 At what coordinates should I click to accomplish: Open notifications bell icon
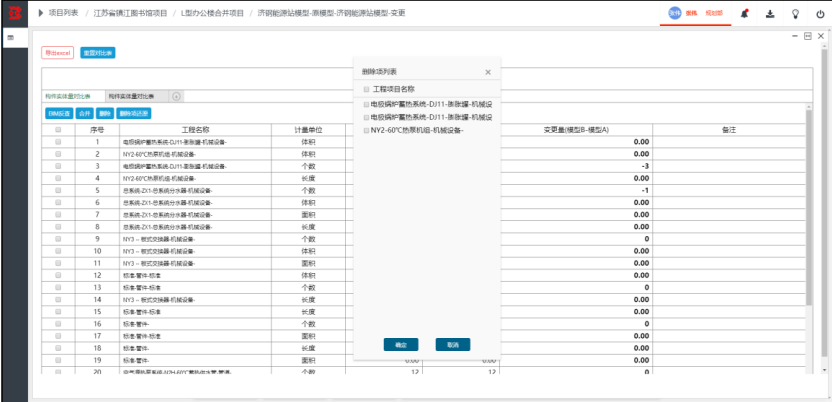click(744, 14)
